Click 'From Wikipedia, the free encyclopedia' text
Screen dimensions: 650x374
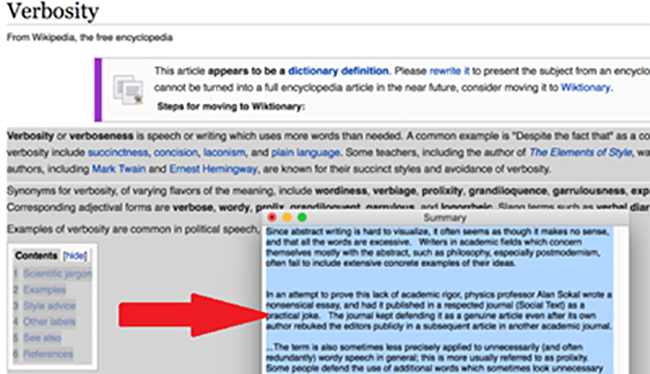tap(90, 38)
